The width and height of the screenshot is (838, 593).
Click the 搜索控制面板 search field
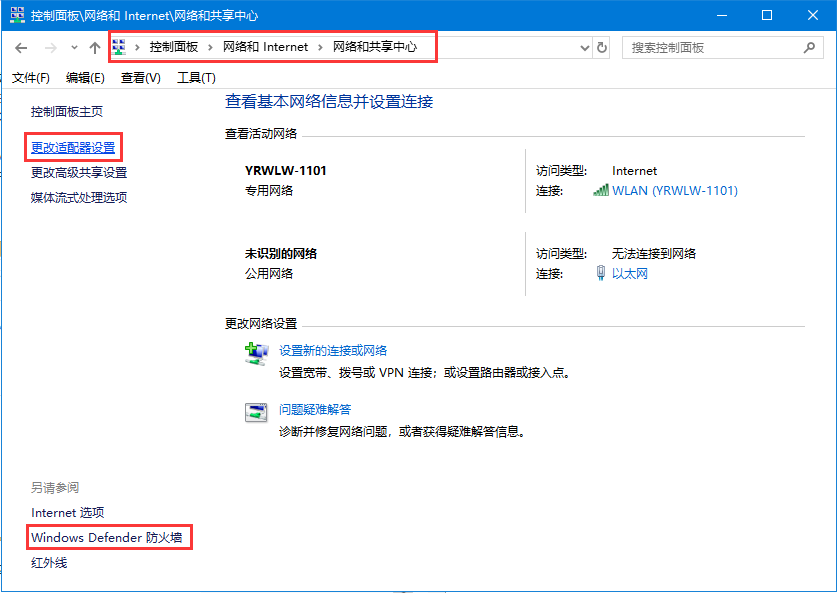click(710, 47)
